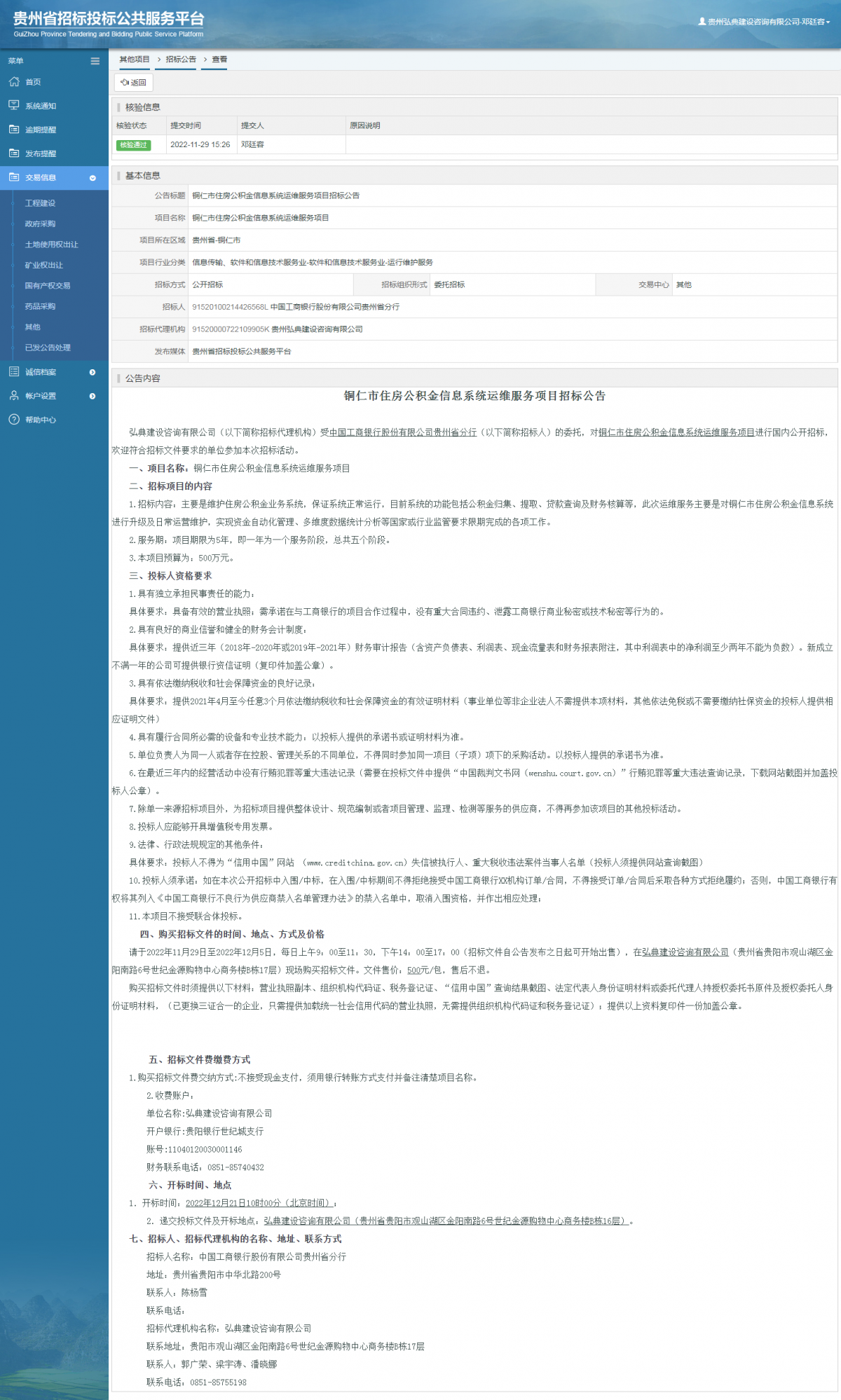Click the submit time 2022-11-29 15:26

click(x=200, y=145)
